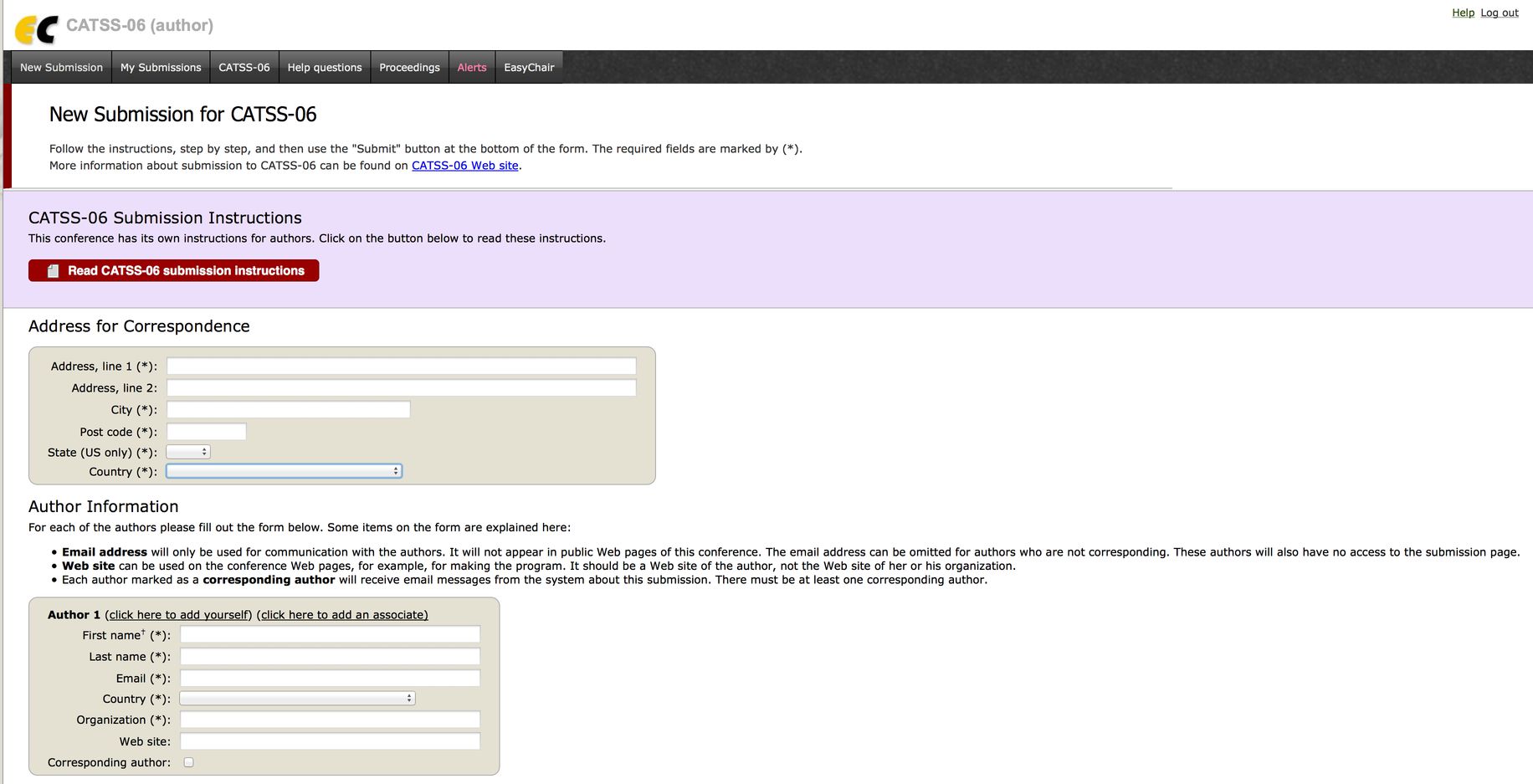Click the 'CATSS-06 (author)' header title

click(140, 25)
